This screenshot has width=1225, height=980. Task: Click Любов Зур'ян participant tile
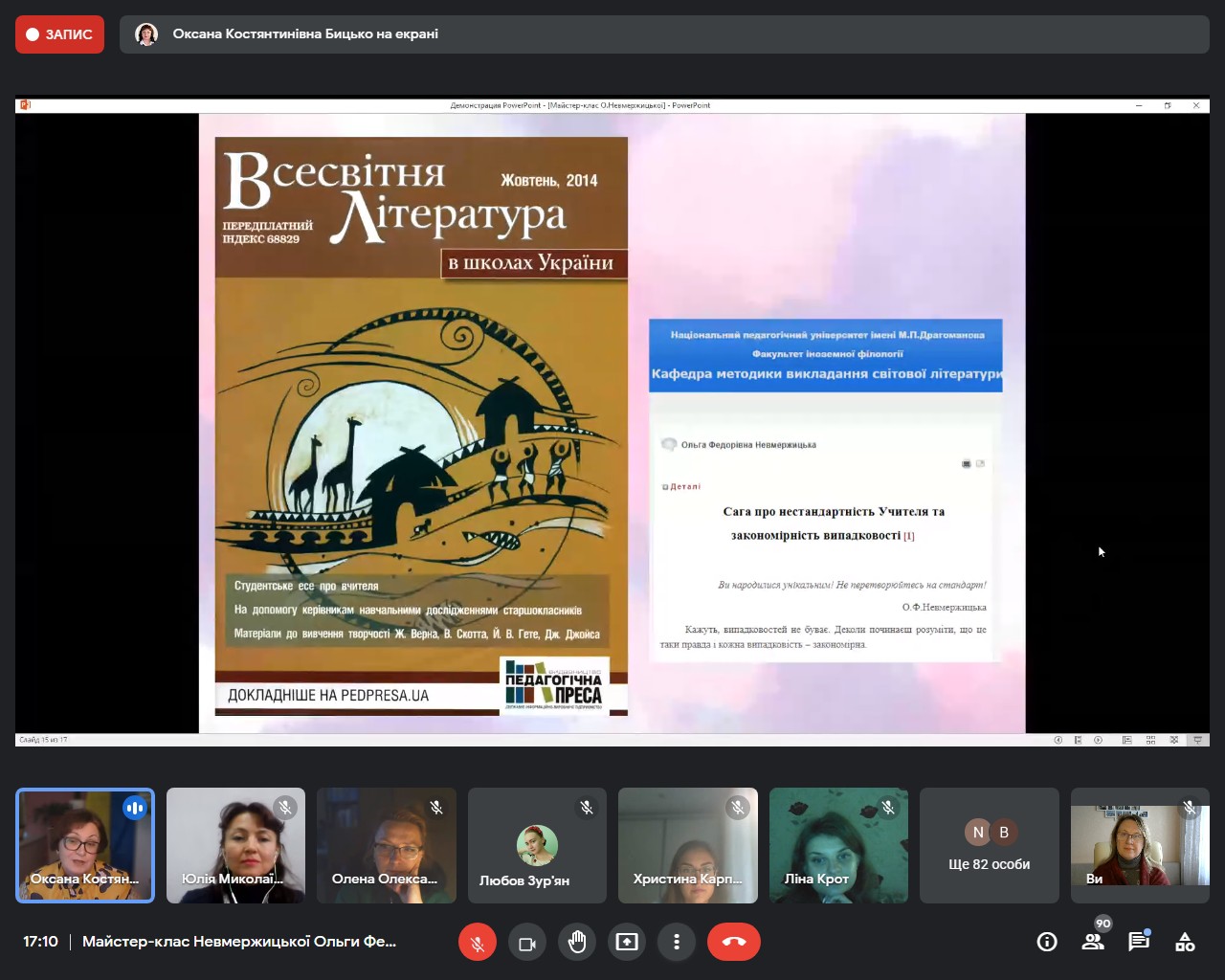(537, 845)
